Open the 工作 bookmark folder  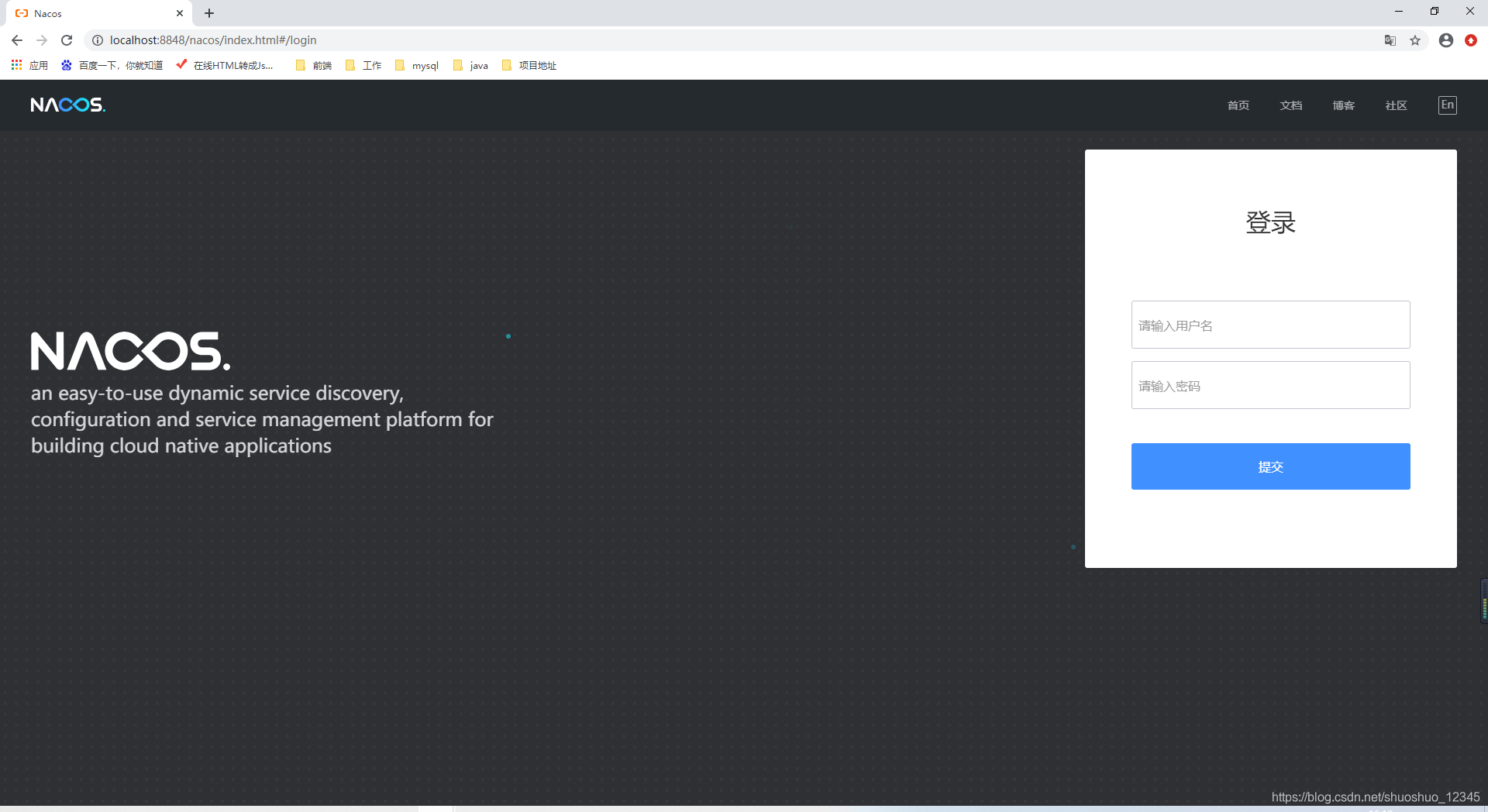(363, 66)
